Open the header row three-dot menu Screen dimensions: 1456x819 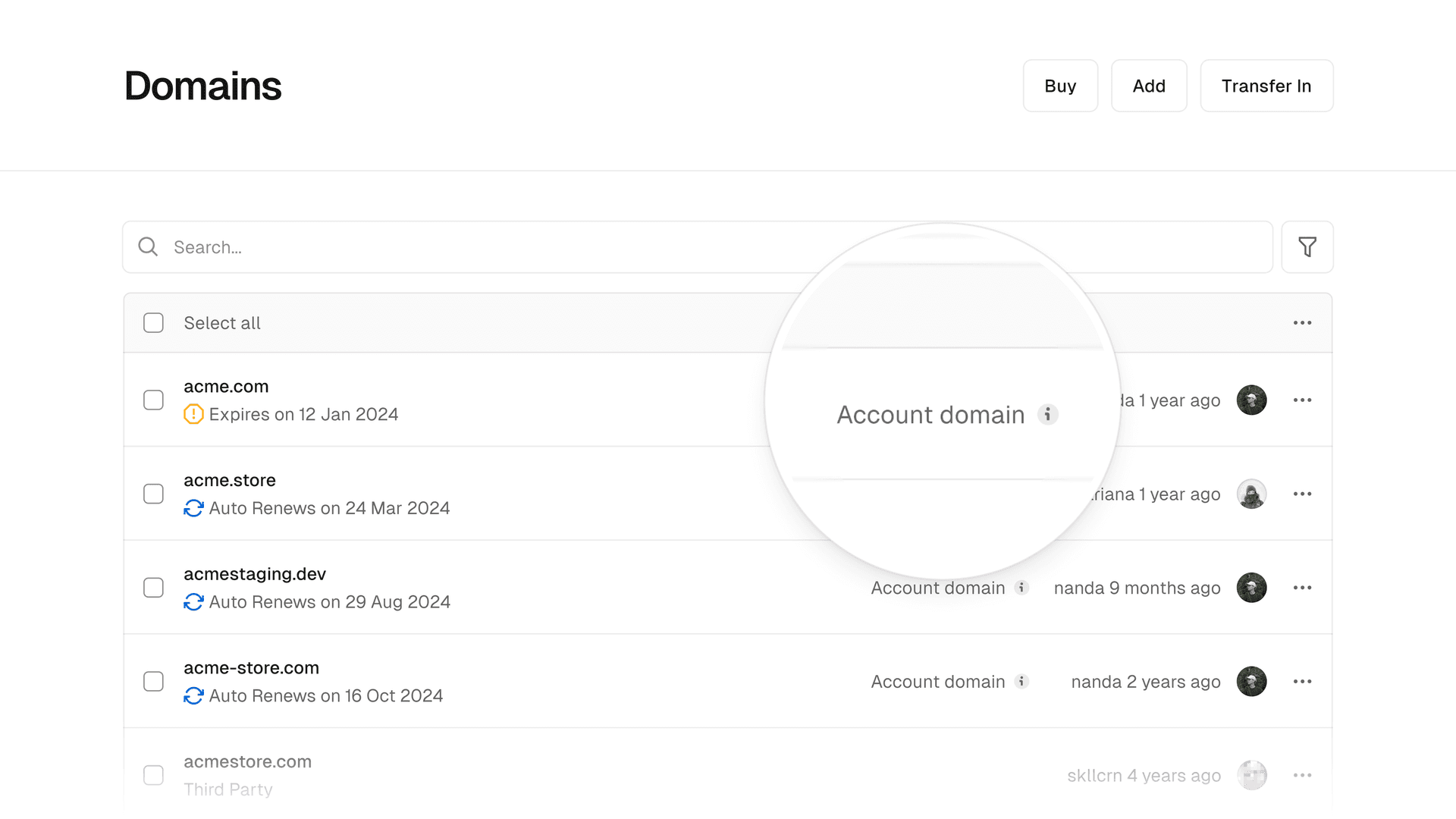point(1302,323)
